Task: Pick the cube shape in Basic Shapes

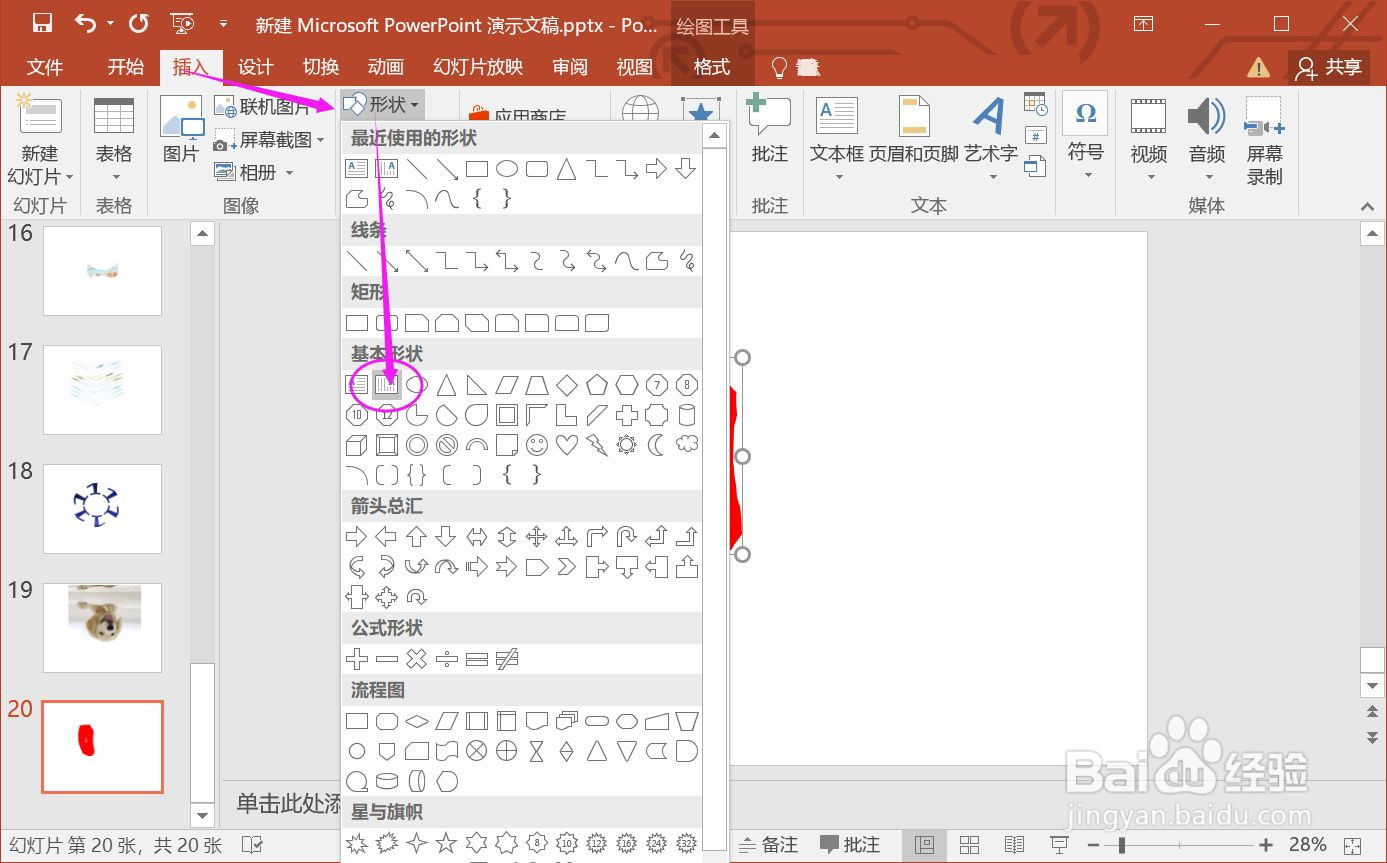Action: point(357,445)
